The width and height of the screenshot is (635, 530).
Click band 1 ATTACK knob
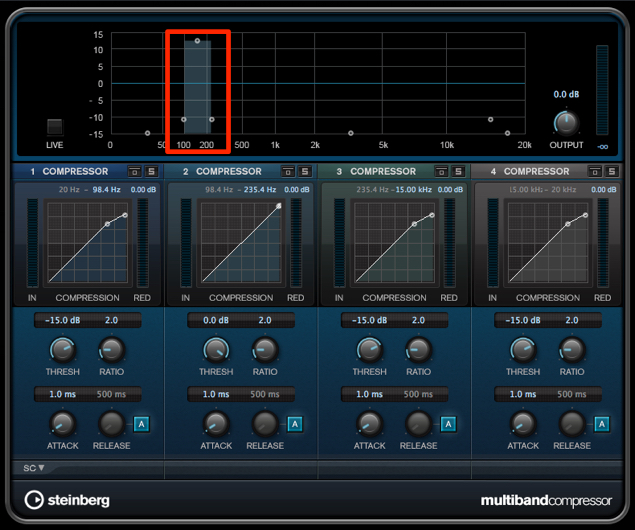pyautogui.click(x=62, y=424)
